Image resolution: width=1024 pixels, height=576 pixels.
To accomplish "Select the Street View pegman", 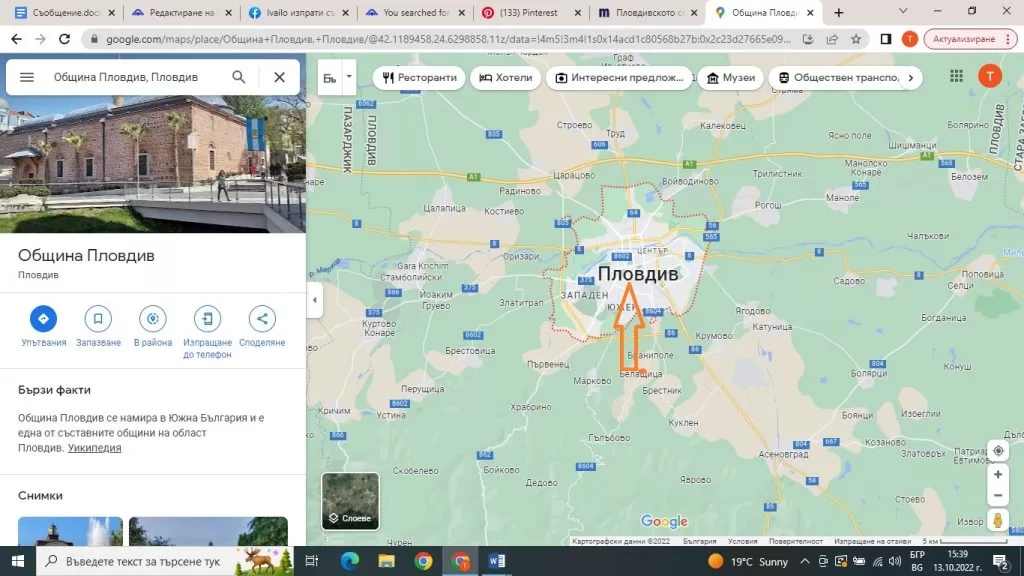I will pyautogui.click(x=998, y=520).
